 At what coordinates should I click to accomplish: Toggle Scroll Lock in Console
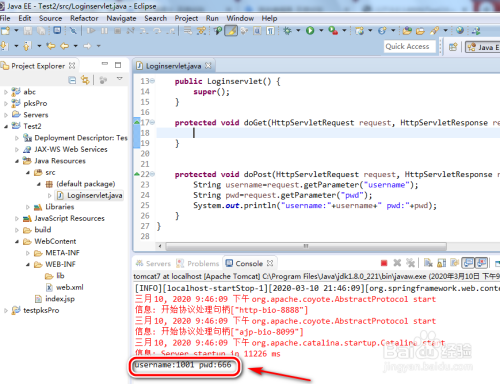pos(441,263)
